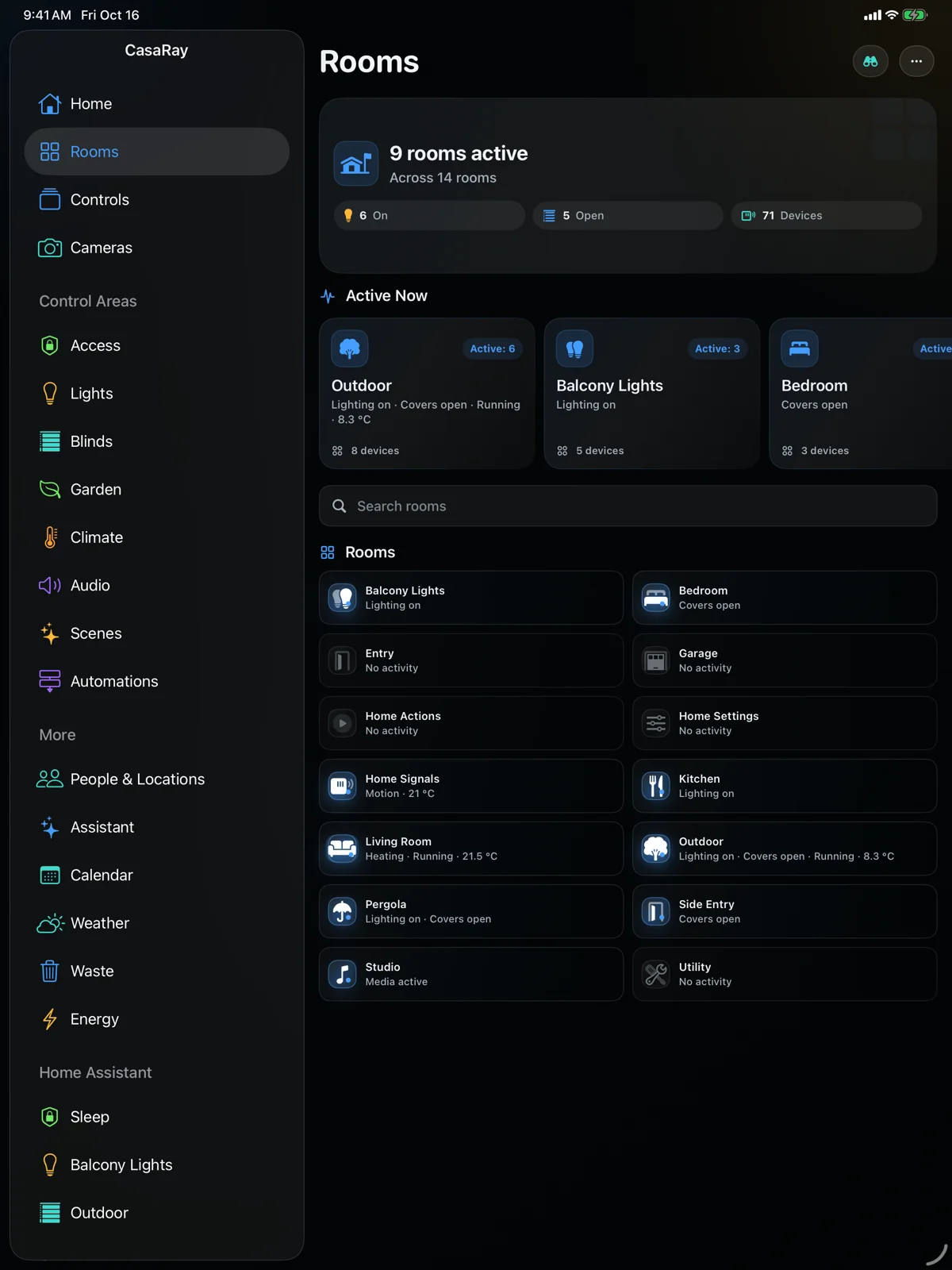Open the Pergola room row

pos(471,911)
